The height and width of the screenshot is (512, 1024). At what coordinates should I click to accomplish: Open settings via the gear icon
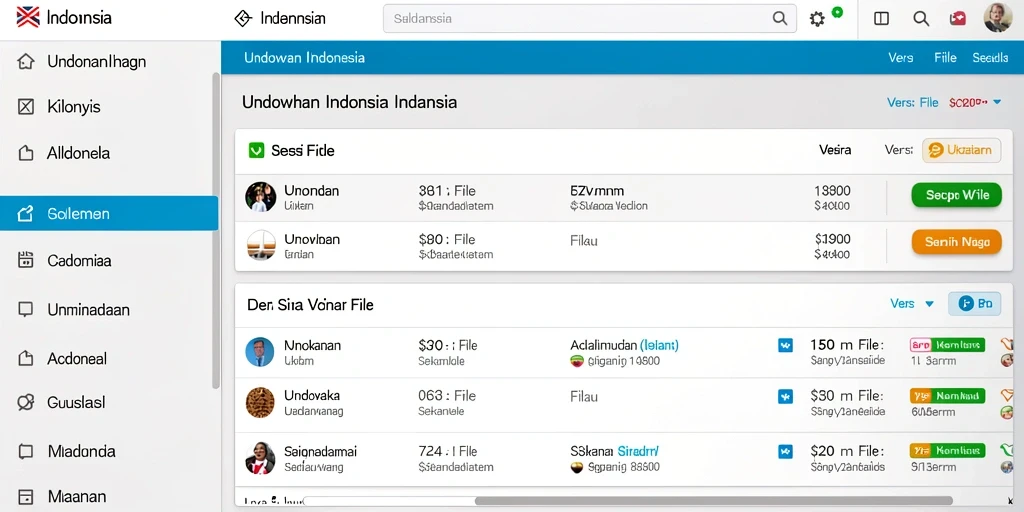817,19
